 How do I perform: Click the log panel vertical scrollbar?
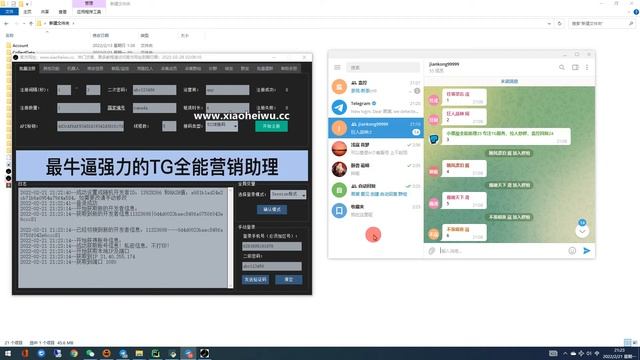(x=231, y=238)
